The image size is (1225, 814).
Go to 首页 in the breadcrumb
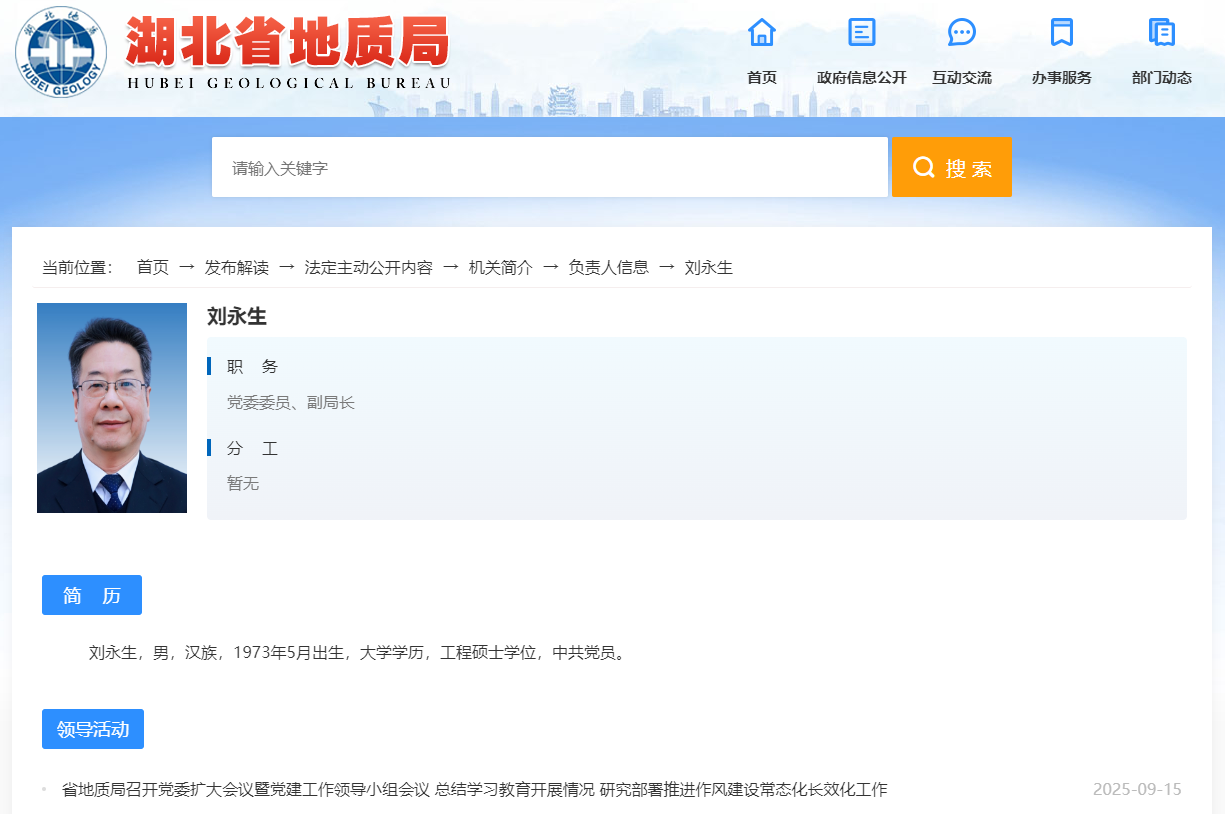click(153, 267)
